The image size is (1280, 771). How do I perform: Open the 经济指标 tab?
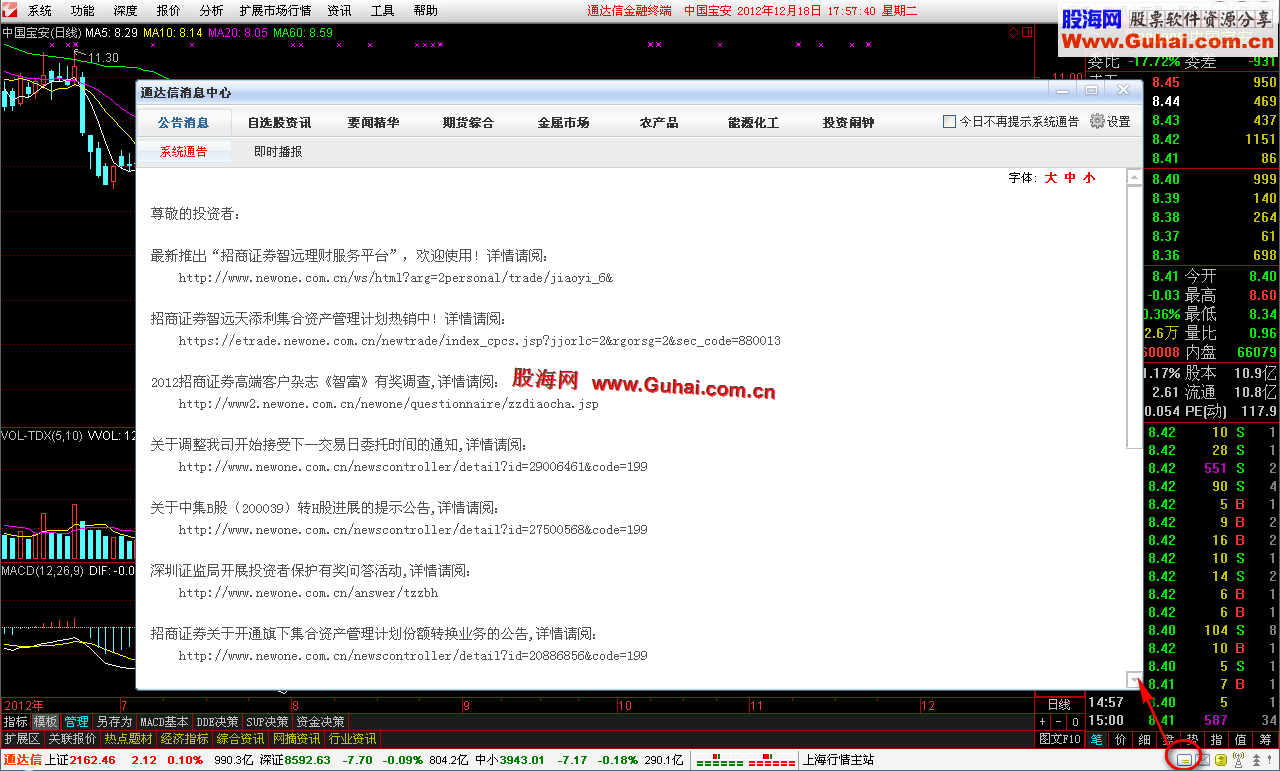point(184,739)
